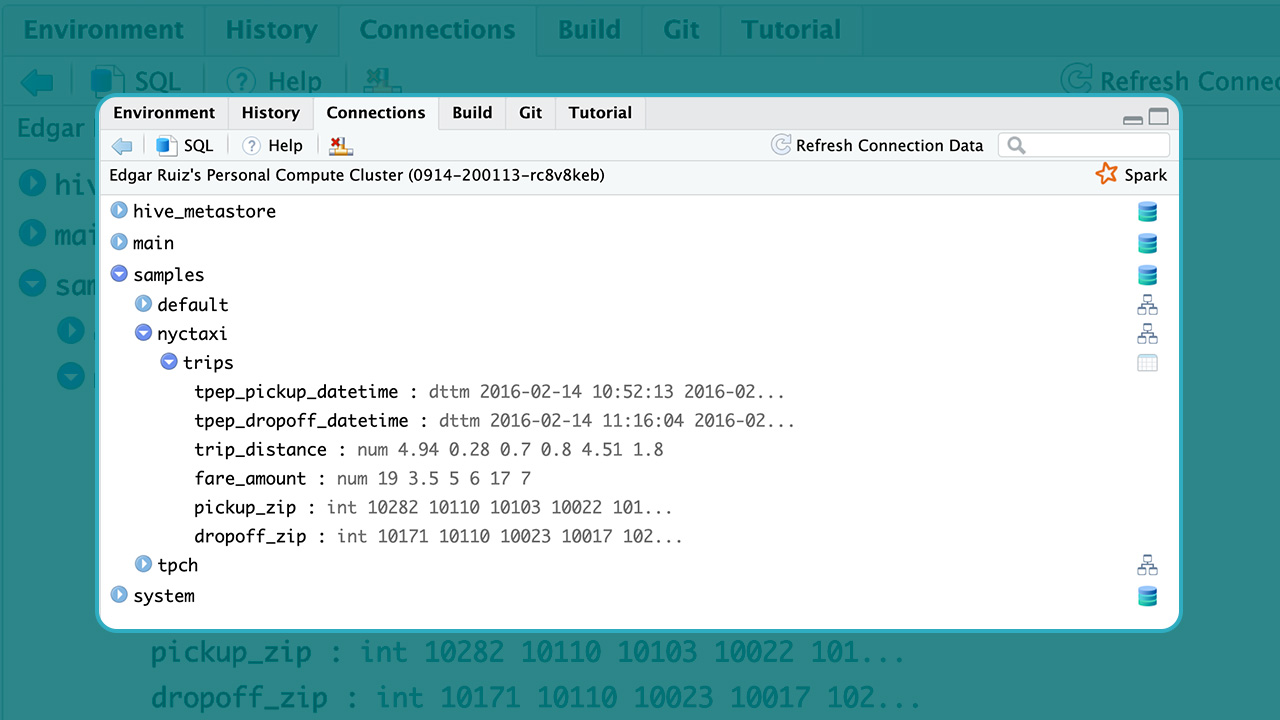Click the system catalog database icon
Screen dimensions: 1280x720
[x=1147, y=597]
